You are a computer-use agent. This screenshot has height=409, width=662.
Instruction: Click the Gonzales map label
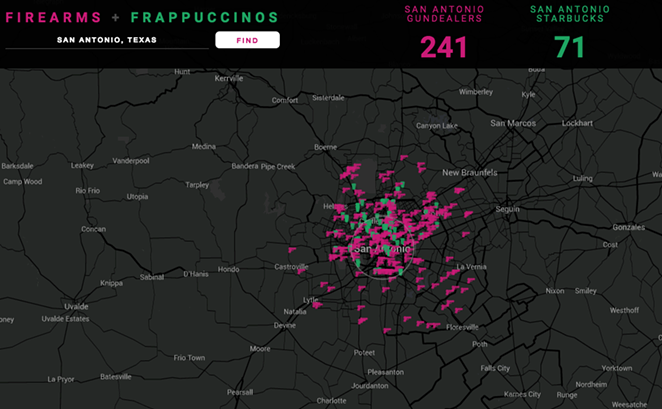coord(629,227)
